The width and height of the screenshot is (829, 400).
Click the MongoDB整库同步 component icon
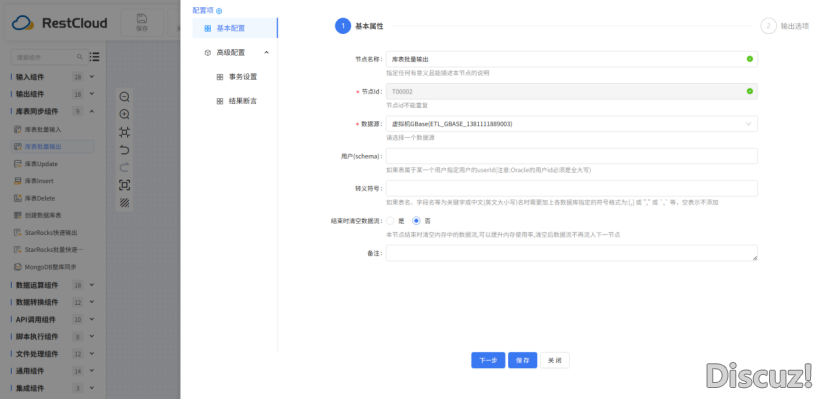point(17,267)
